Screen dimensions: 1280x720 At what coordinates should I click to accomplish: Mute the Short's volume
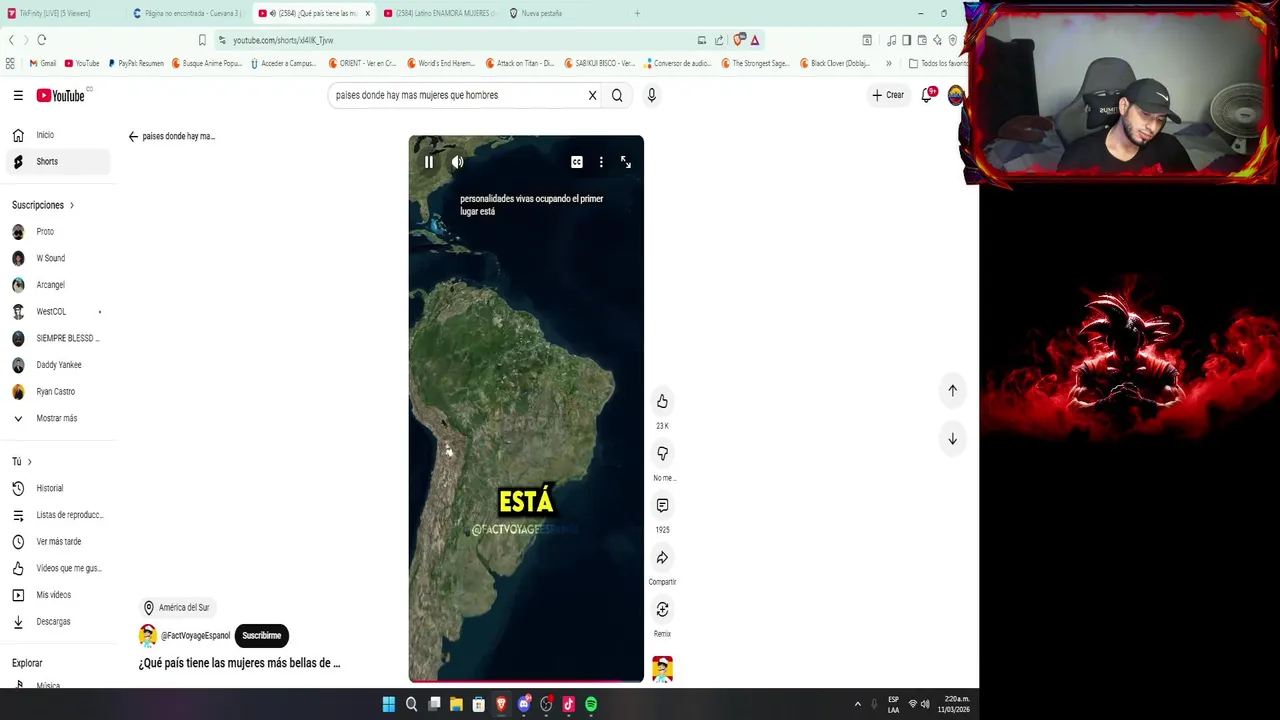[457, 162]
